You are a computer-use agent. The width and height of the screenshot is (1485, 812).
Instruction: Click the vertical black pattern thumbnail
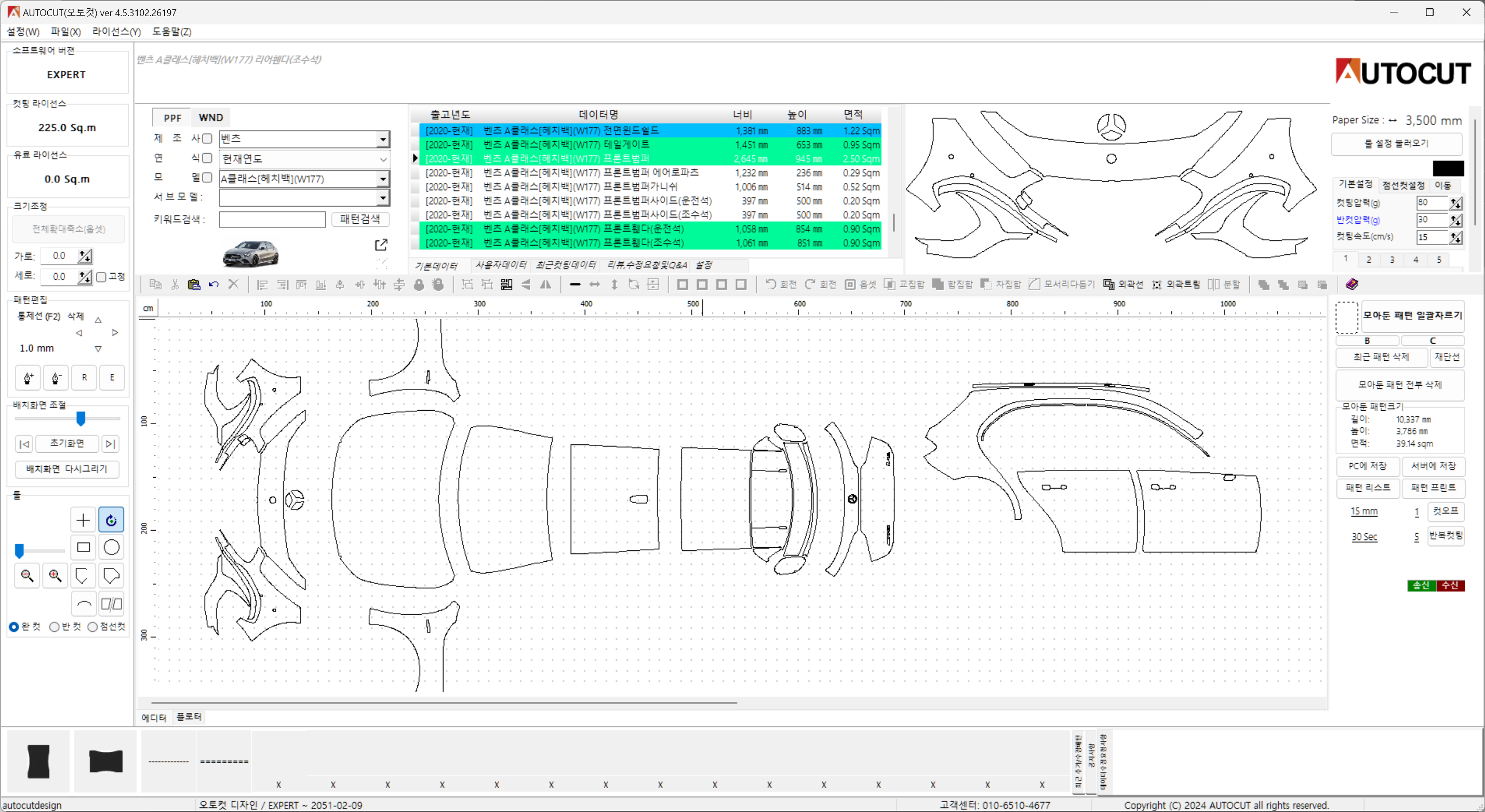[x=38, y=762]
